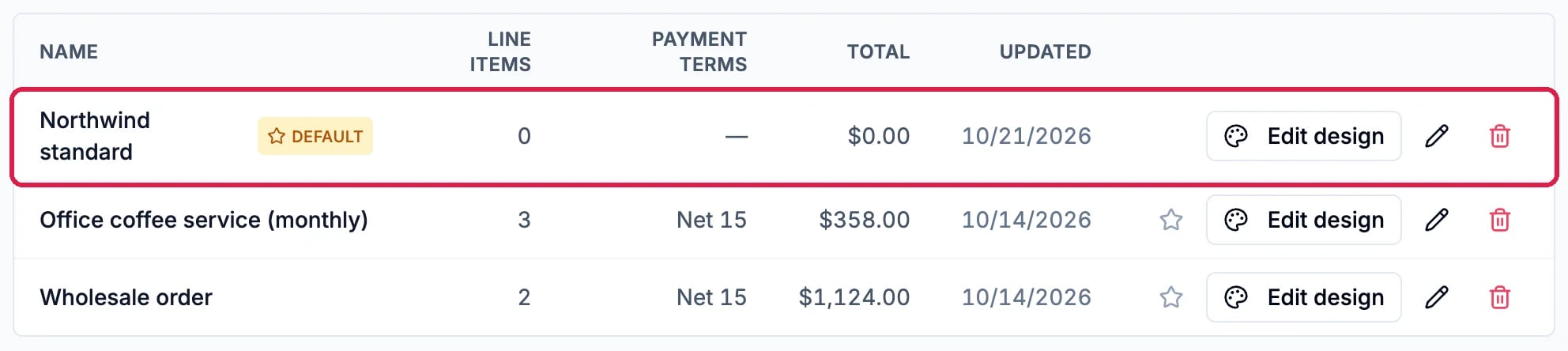Open Edit design for Northwind standard

tap(1304, 136)
